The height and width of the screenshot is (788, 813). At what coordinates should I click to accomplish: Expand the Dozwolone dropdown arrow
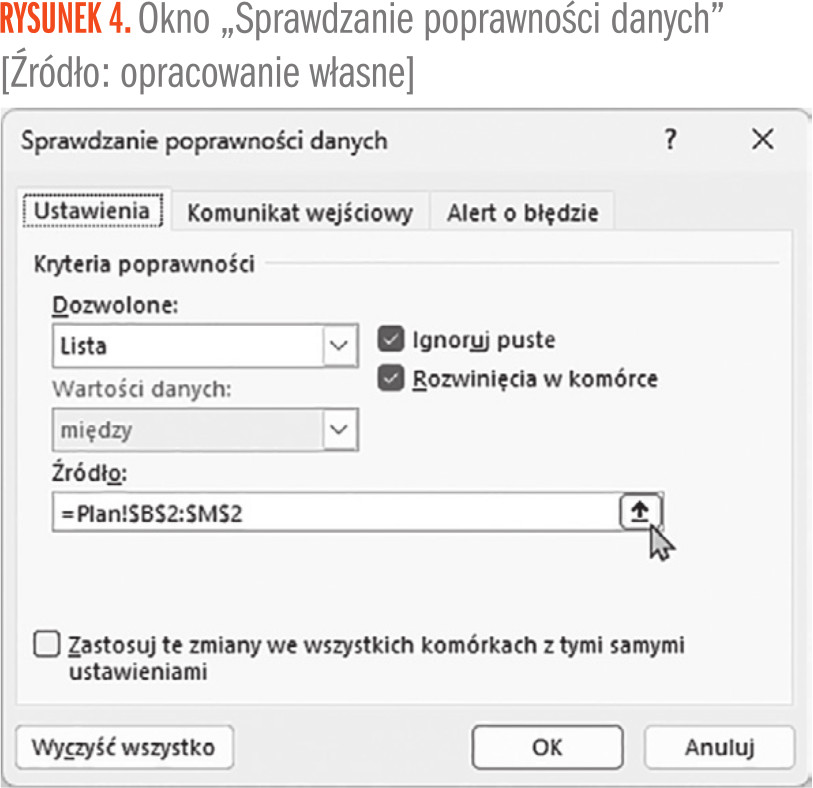click(340, 346)
